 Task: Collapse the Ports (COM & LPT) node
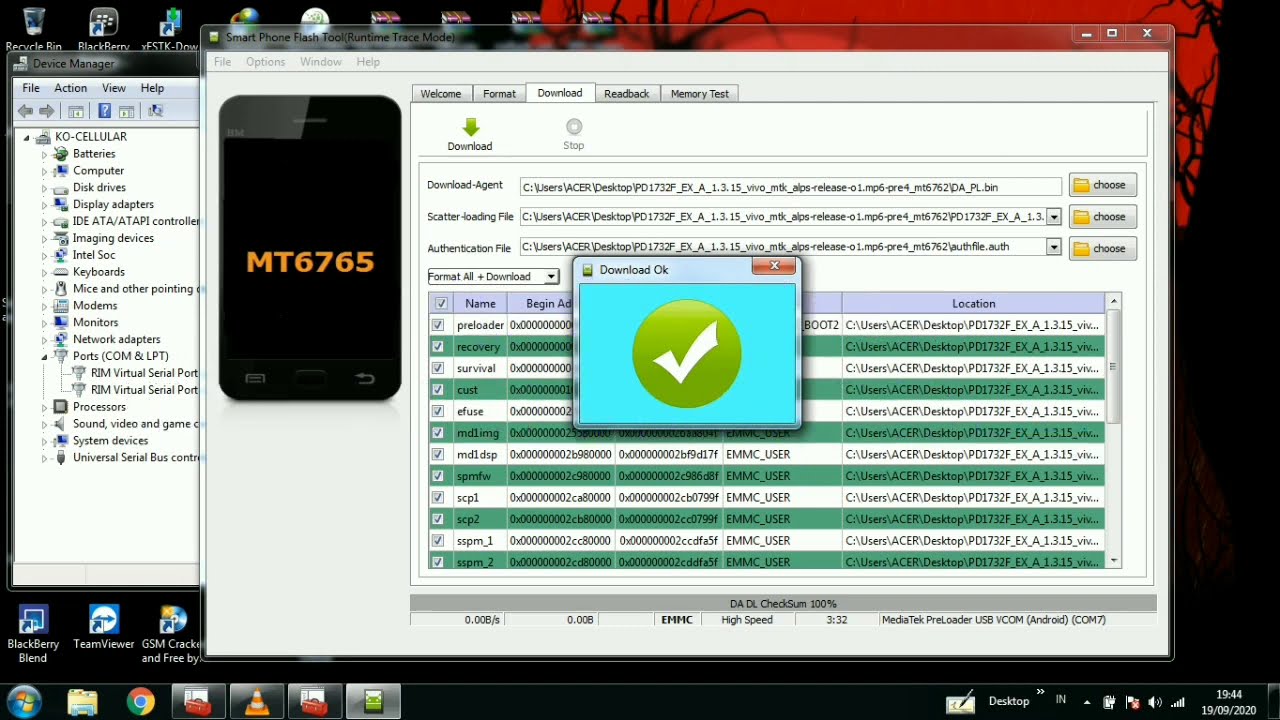click(x=44, y=357)
